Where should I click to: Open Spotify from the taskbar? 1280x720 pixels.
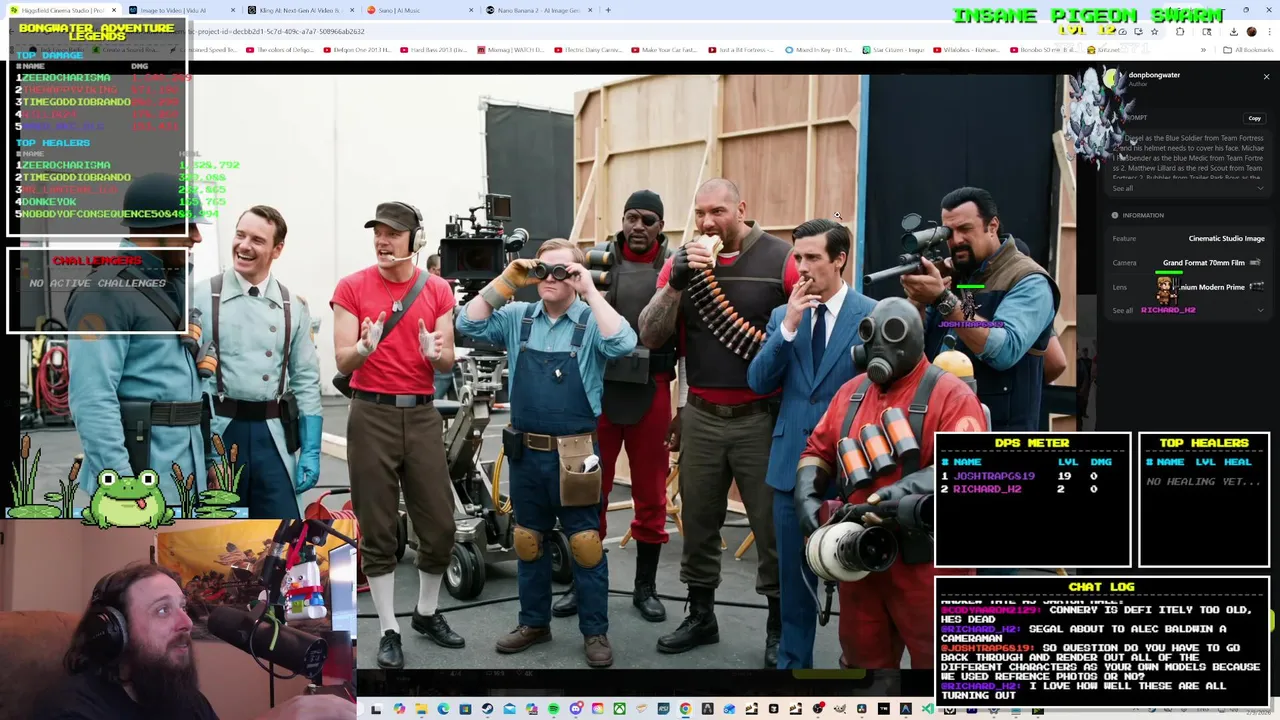click(x=553, y=710)
